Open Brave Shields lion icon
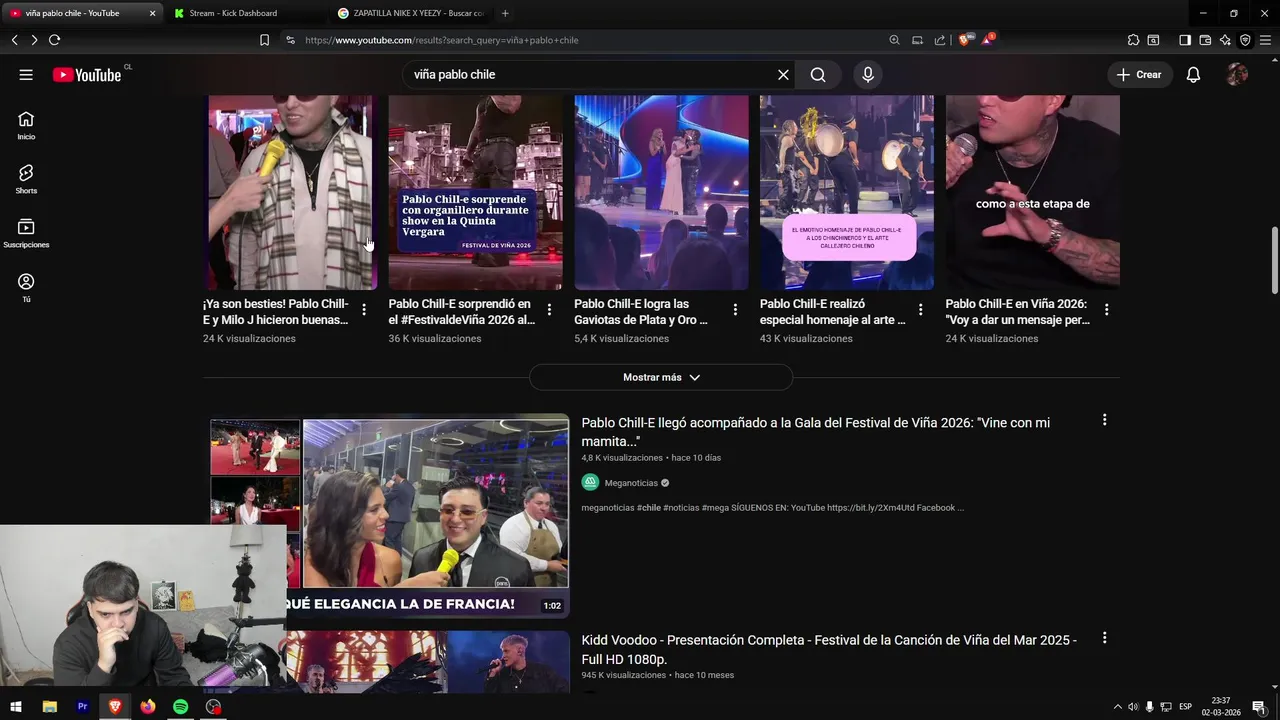The height and width of the screenshot is (720, 1280). pos(964,40)
